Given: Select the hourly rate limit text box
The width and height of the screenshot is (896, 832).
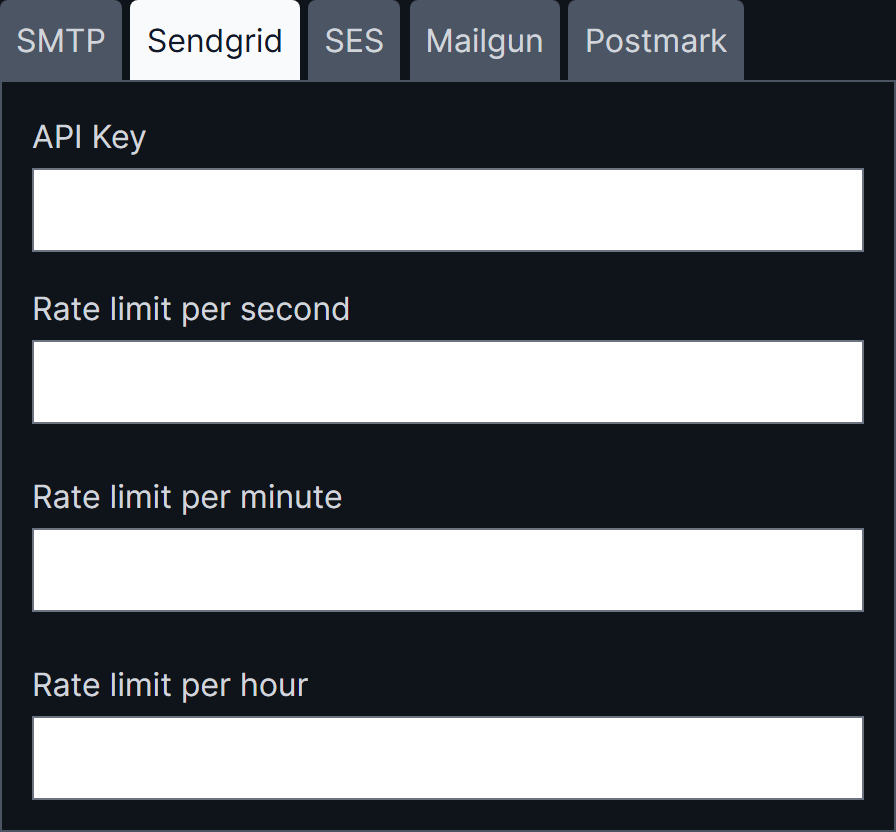Looking at the screenshot, I should point(448,758).
